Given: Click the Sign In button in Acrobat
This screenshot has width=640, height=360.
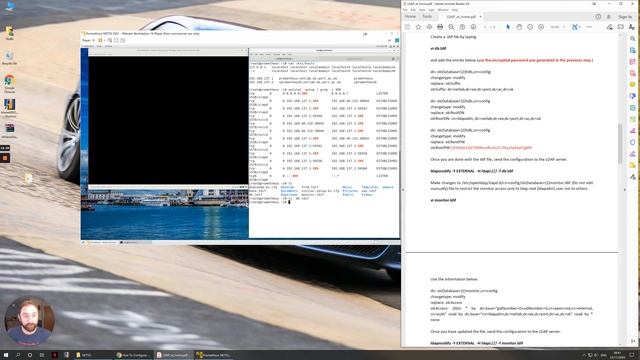Looking at the screenshot, I should click(x=625, y=17).
